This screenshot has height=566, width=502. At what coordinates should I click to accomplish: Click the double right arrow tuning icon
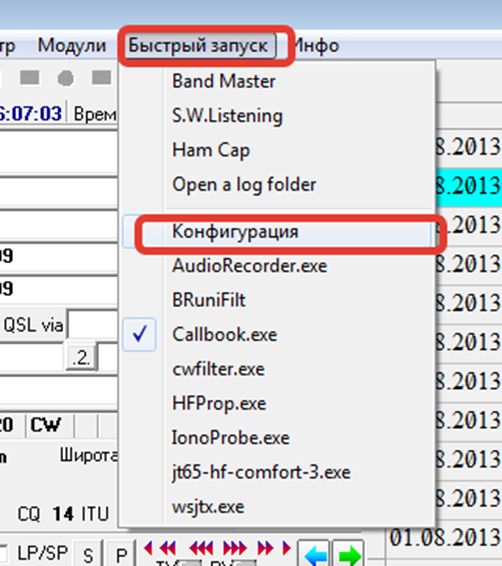265,548
